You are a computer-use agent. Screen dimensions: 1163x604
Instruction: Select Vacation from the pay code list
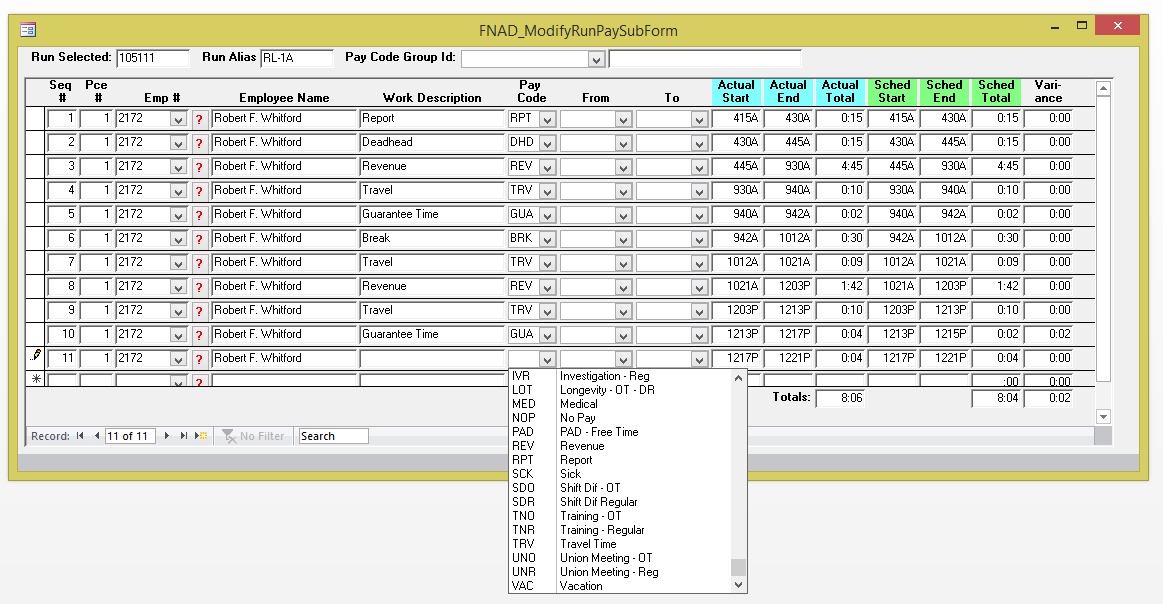[x=580, y=586]
